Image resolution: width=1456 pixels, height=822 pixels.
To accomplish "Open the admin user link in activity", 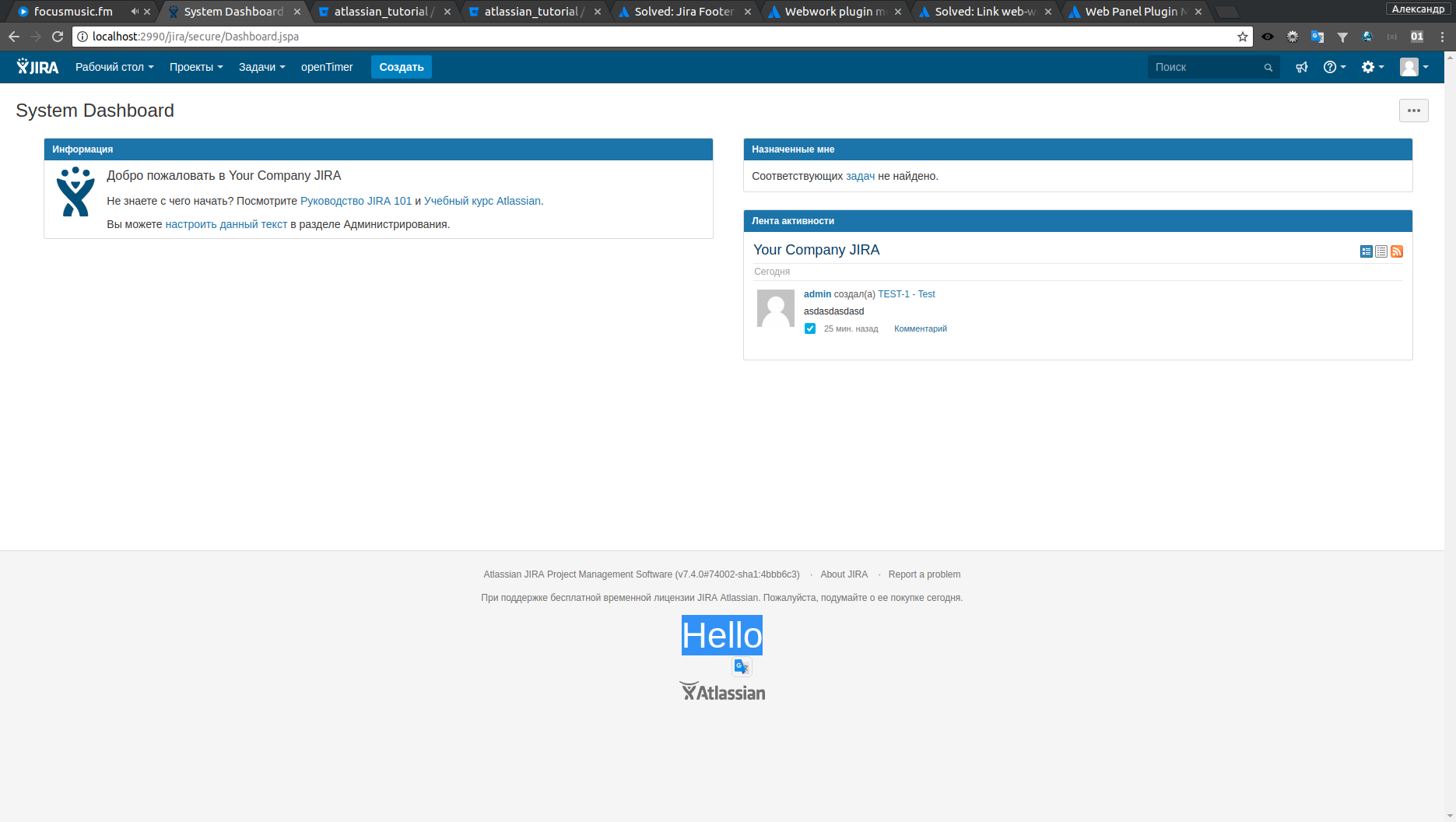I will pyautogui.click(x=817, y=294).
